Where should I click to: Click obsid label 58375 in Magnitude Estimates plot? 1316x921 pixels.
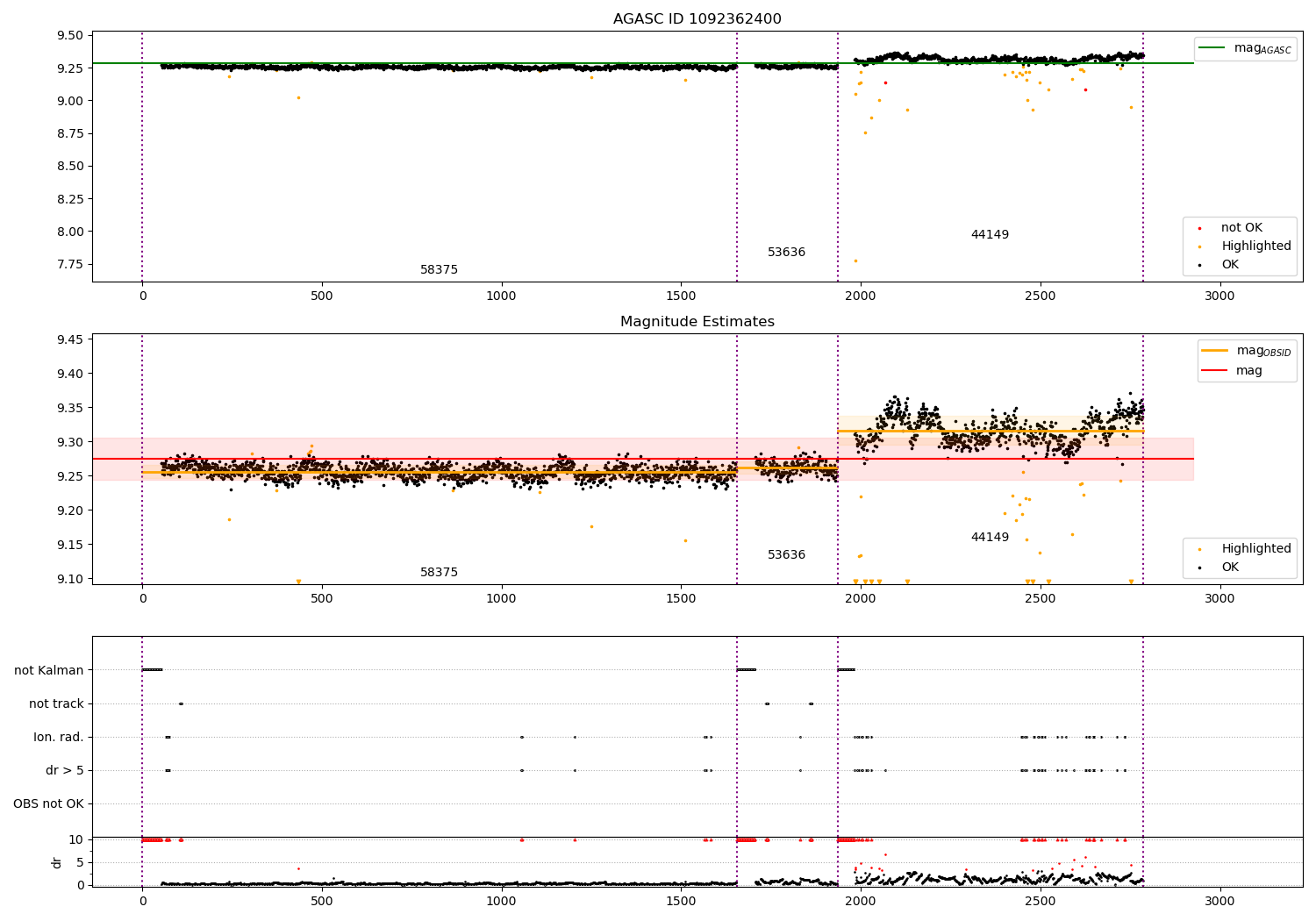(439, 573)
